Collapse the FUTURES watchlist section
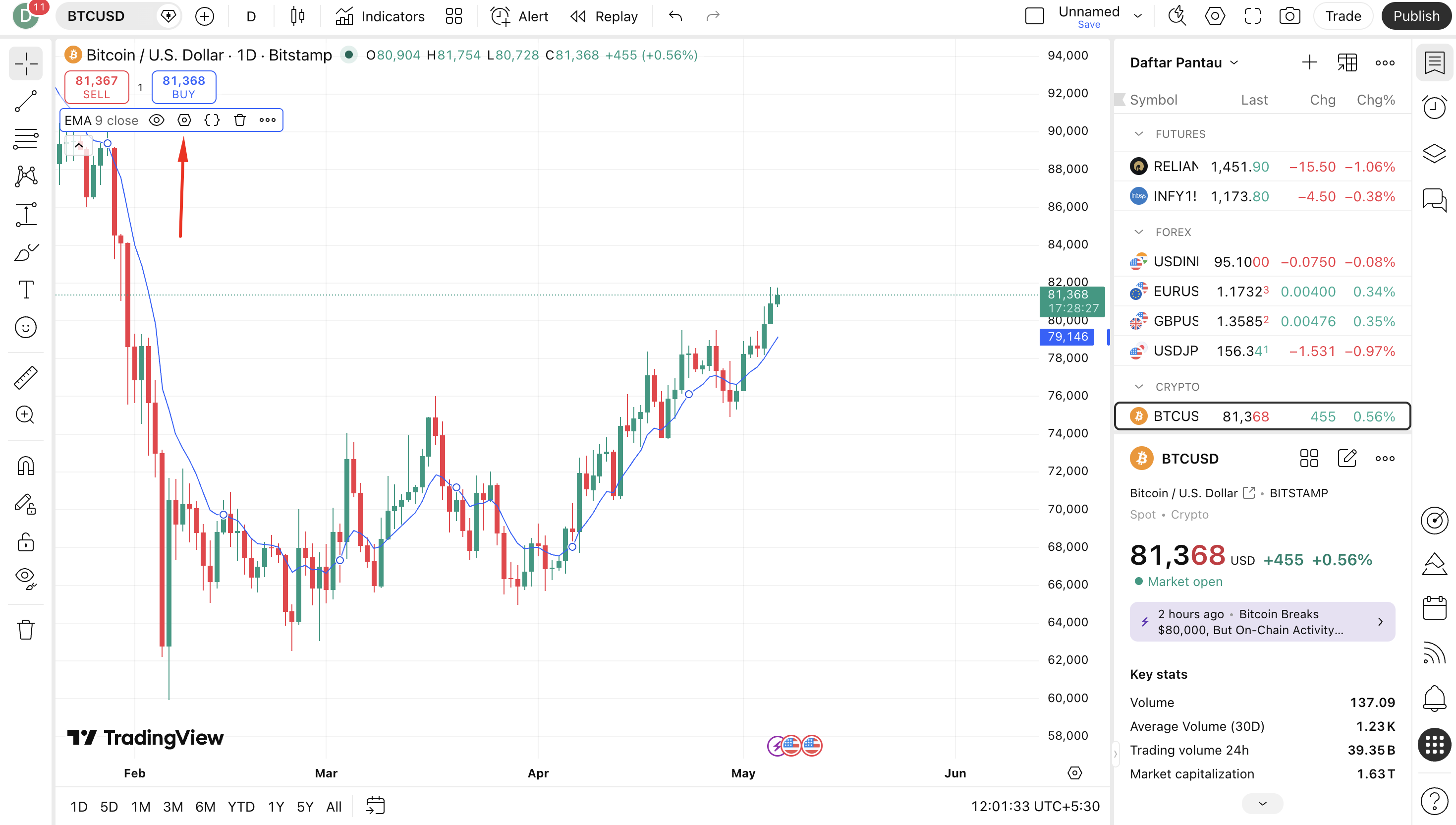The width and height of the screenshot is (1456, 825). (1138, 134)
